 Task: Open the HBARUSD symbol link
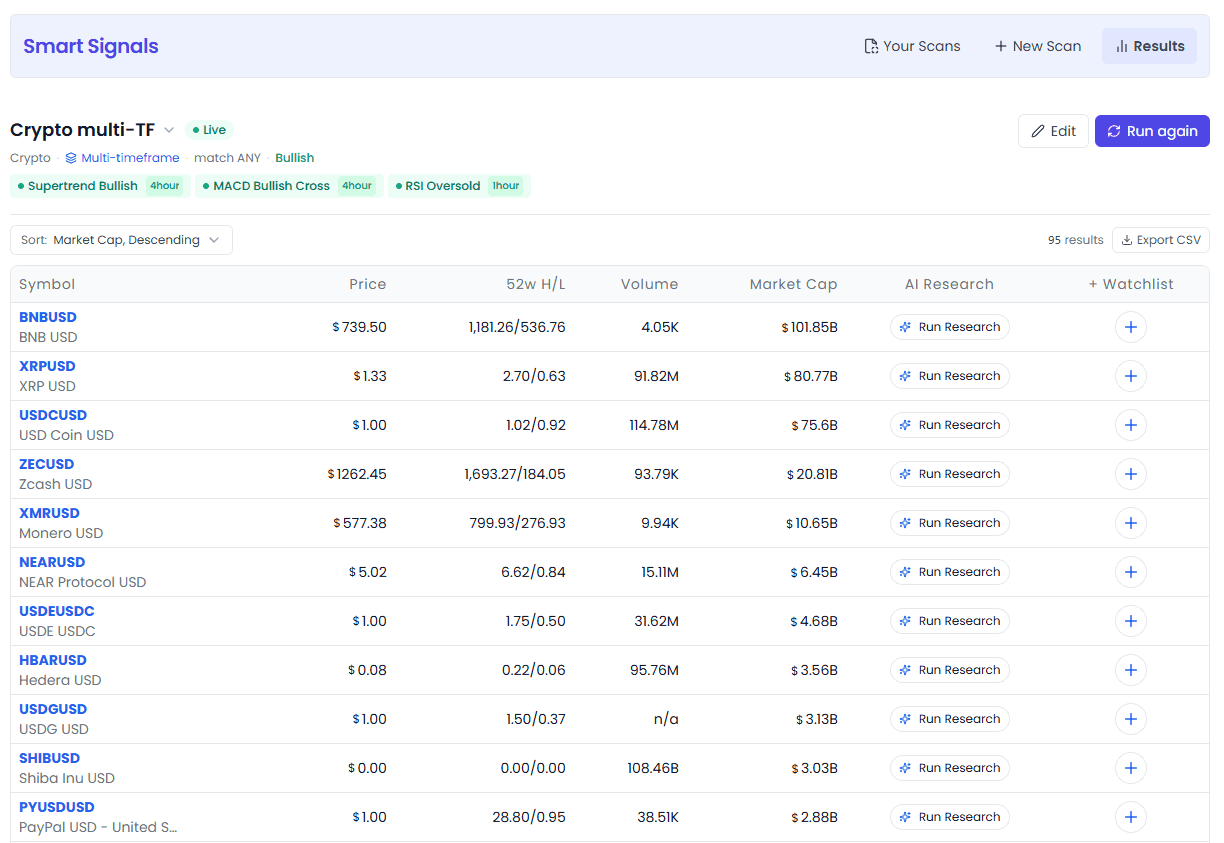[x=53, y=660]
